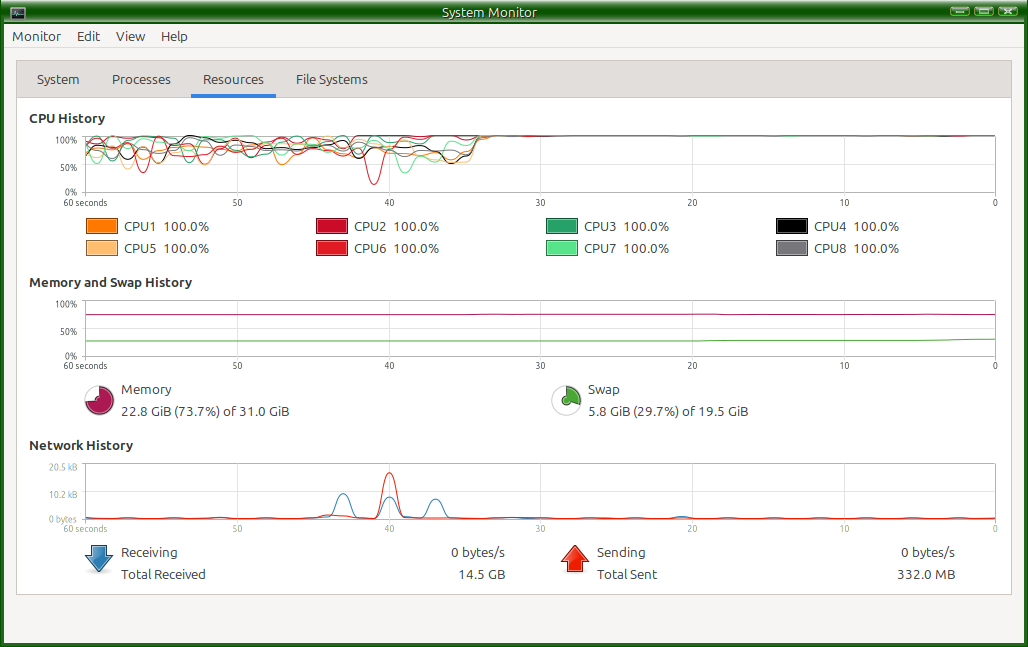Open the Help menu
The width and height of the screenshot is (1028, 647).
pos(174,37)
